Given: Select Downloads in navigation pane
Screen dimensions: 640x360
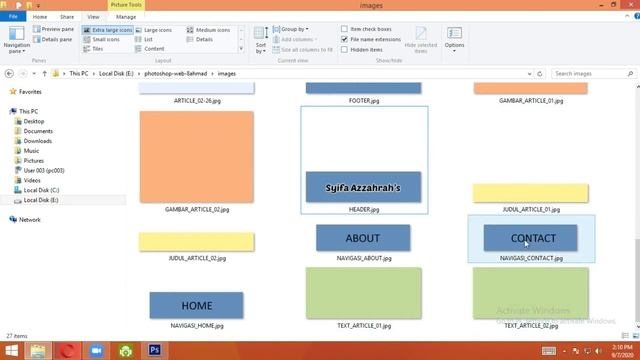Looking at the screenshot, I should [38, 141].
